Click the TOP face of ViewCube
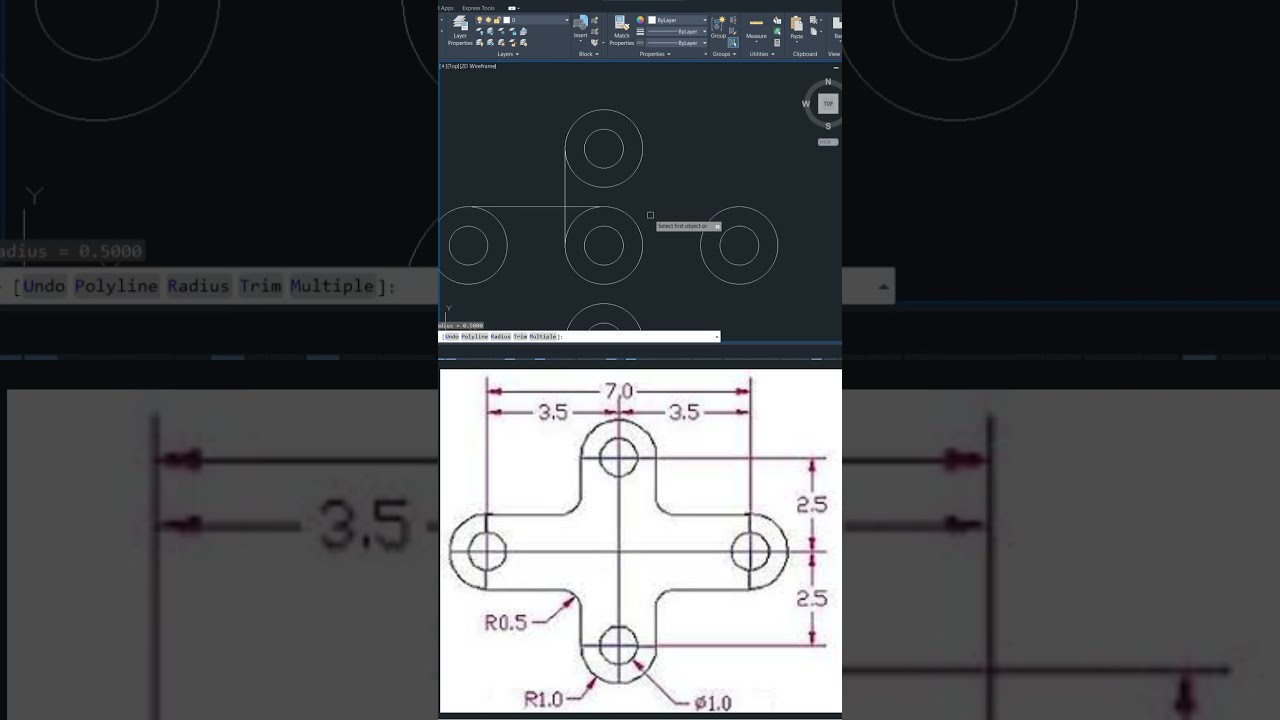This screenshot has height=720, width=1280. pyautogui.click(x=828, y=104)
